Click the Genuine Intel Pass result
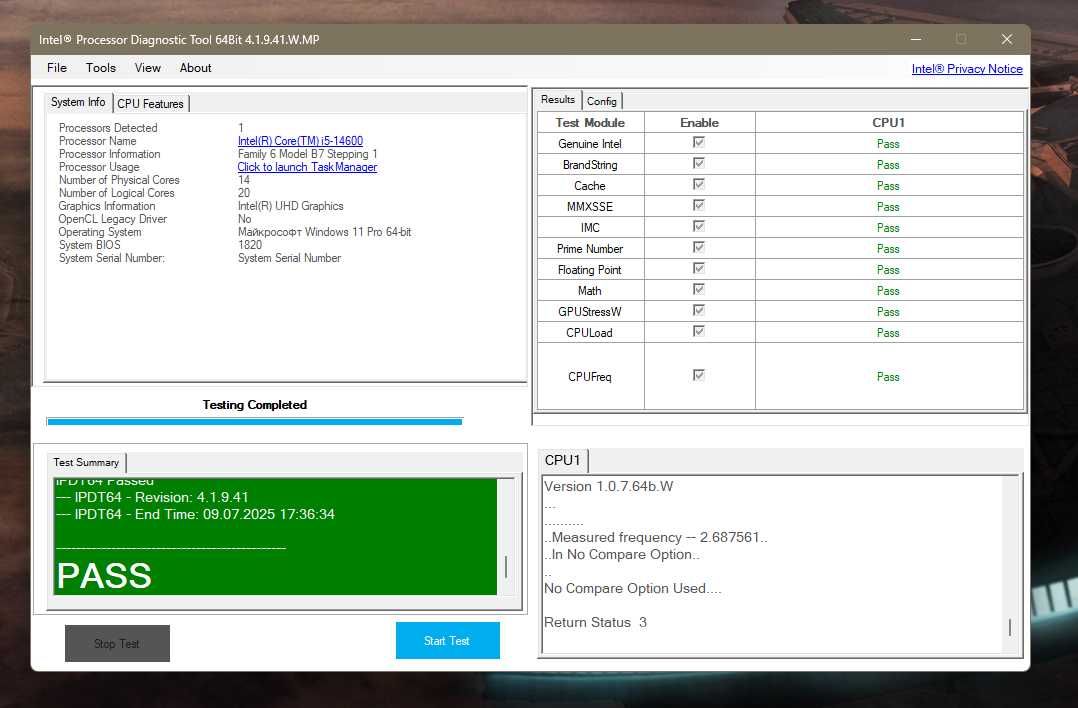This screenshot has width=1078, height=708. (x=888, y=144)
